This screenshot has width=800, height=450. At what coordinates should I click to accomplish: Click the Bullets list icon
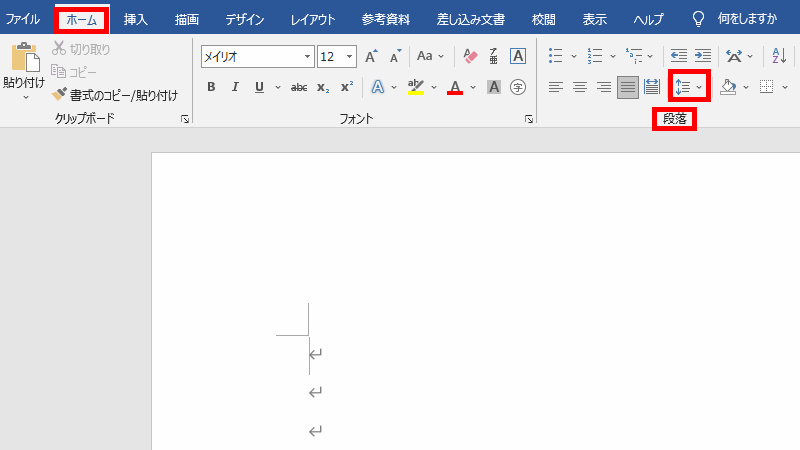pyautogui.click(x=556, y=56)
